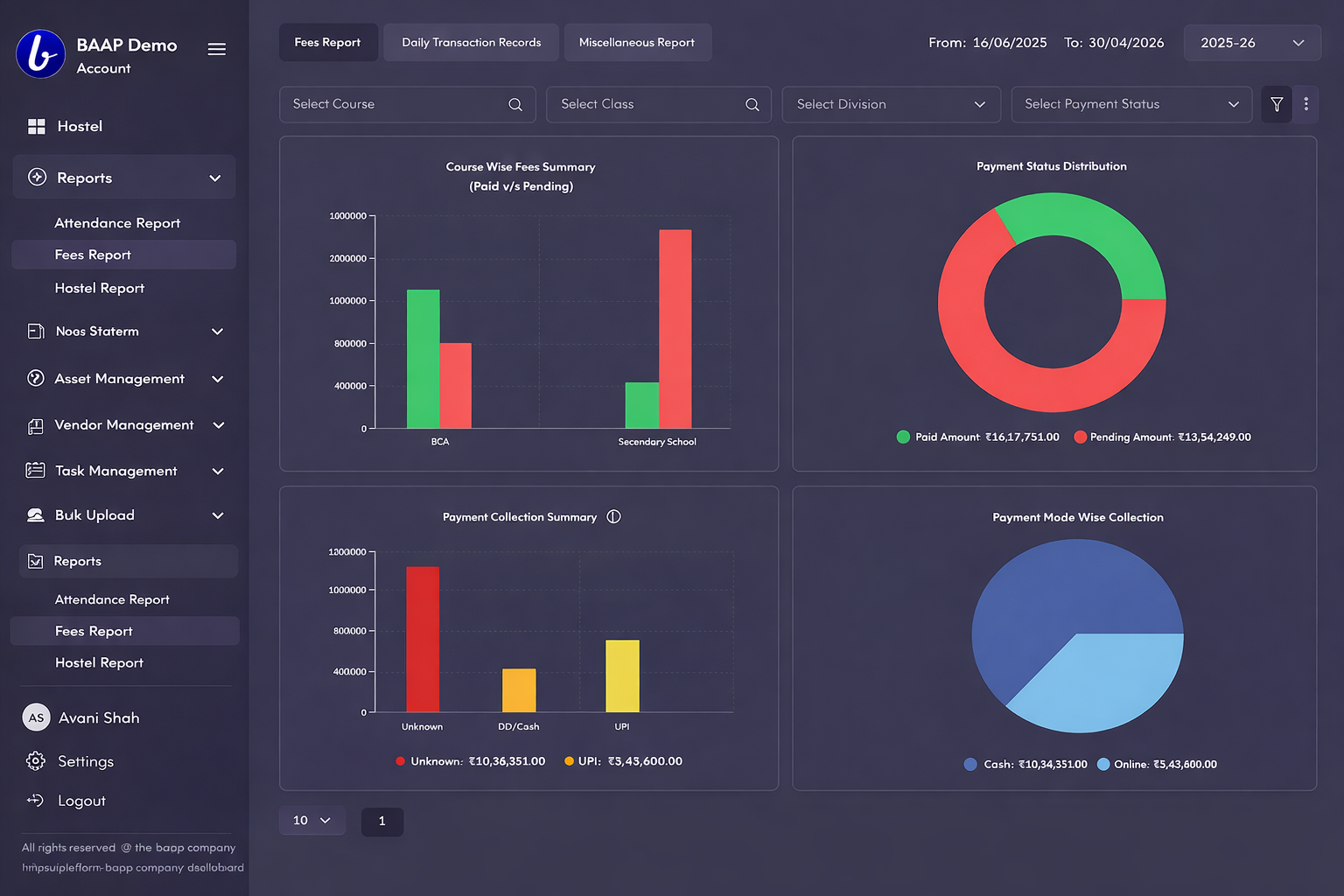Click the info icon beside Payment Collection Summary
Image resolution: width=1344 pixels, height=896 pixels.
613,517
